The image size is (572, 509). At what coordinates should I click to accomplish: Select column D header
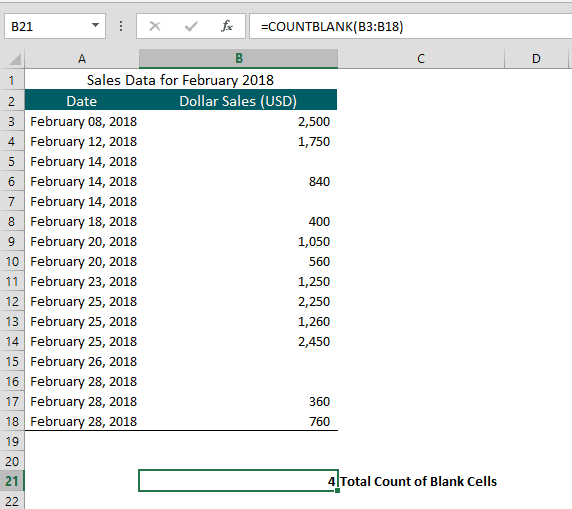click(536, 58)
